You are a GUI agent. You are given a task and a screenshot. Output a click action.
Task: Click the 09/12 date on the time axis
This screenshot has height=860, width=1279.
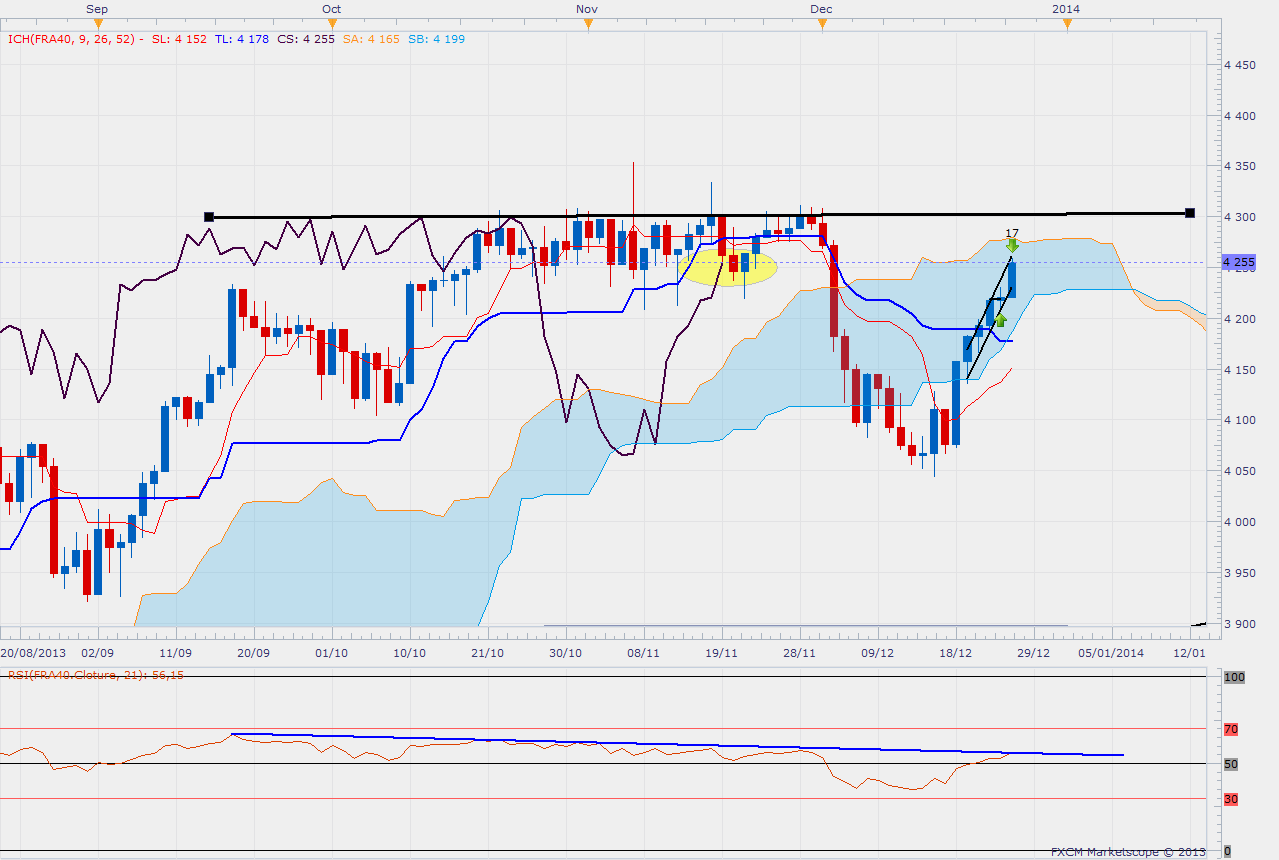pos(878,653)
